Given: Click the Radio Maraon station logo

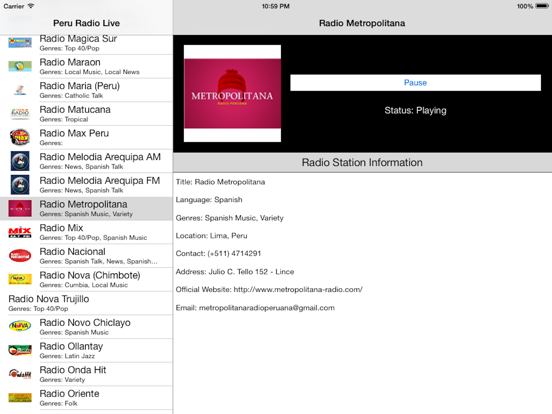Looking at the screenshot, I should (20, 66).
